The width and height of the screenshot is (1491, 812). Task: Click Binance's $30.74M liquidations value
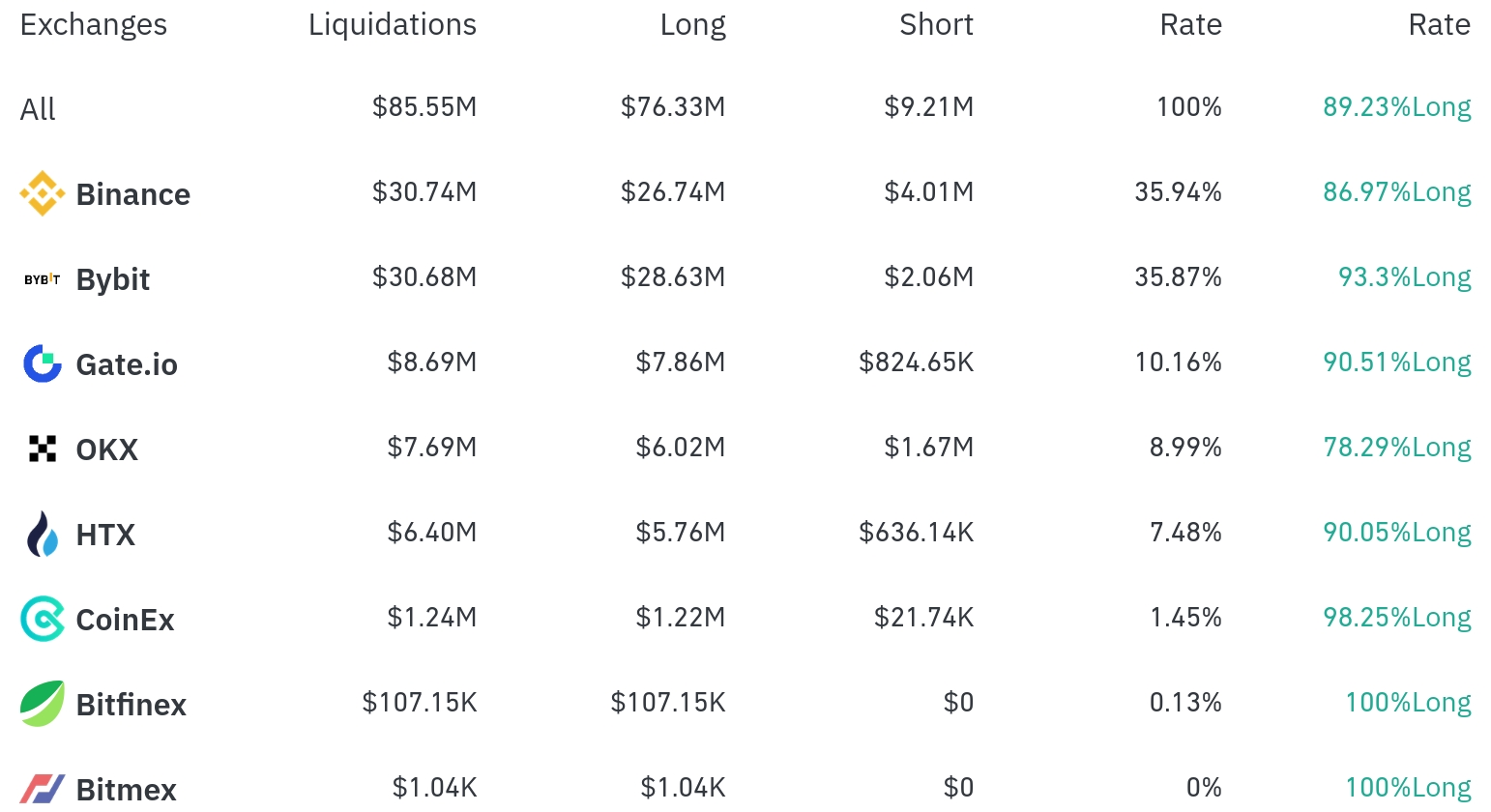pos(424,191)
